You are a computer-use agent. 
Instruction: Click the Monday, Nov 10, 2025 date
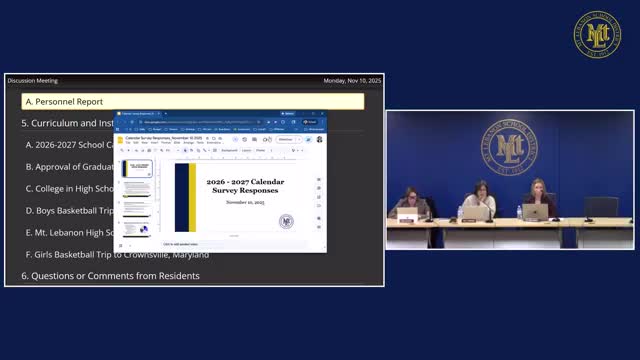pos(352,81)
